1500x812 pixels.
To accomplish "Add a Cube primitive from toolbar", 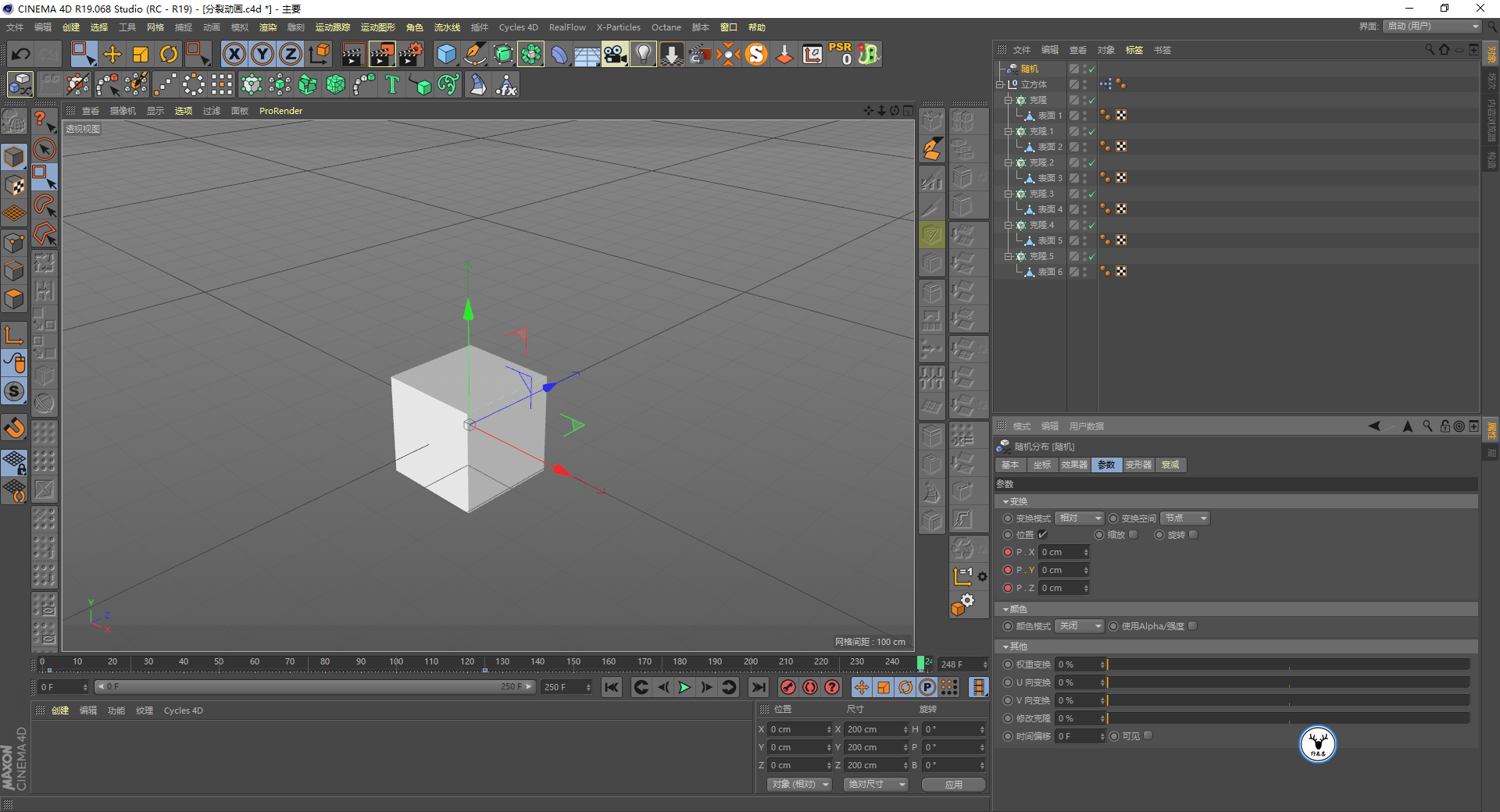I will pyautogui.click(x=446, y=54).
